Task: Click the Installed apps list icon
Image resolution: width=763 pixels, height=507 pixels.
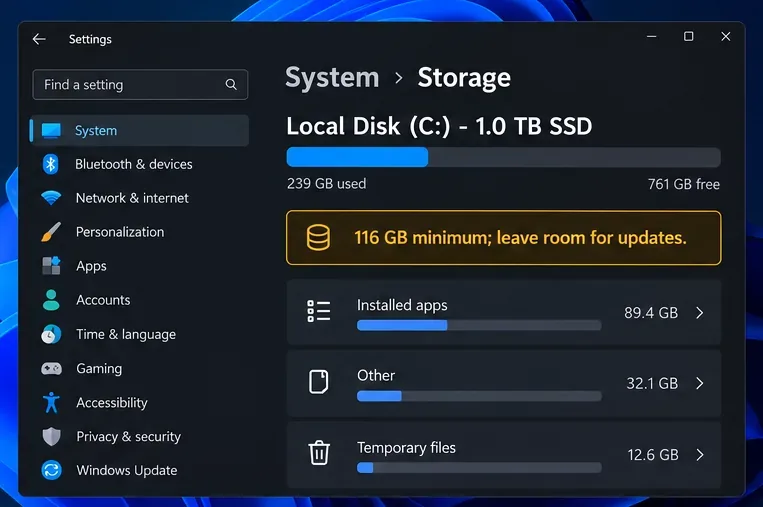Action: [319, 311]
